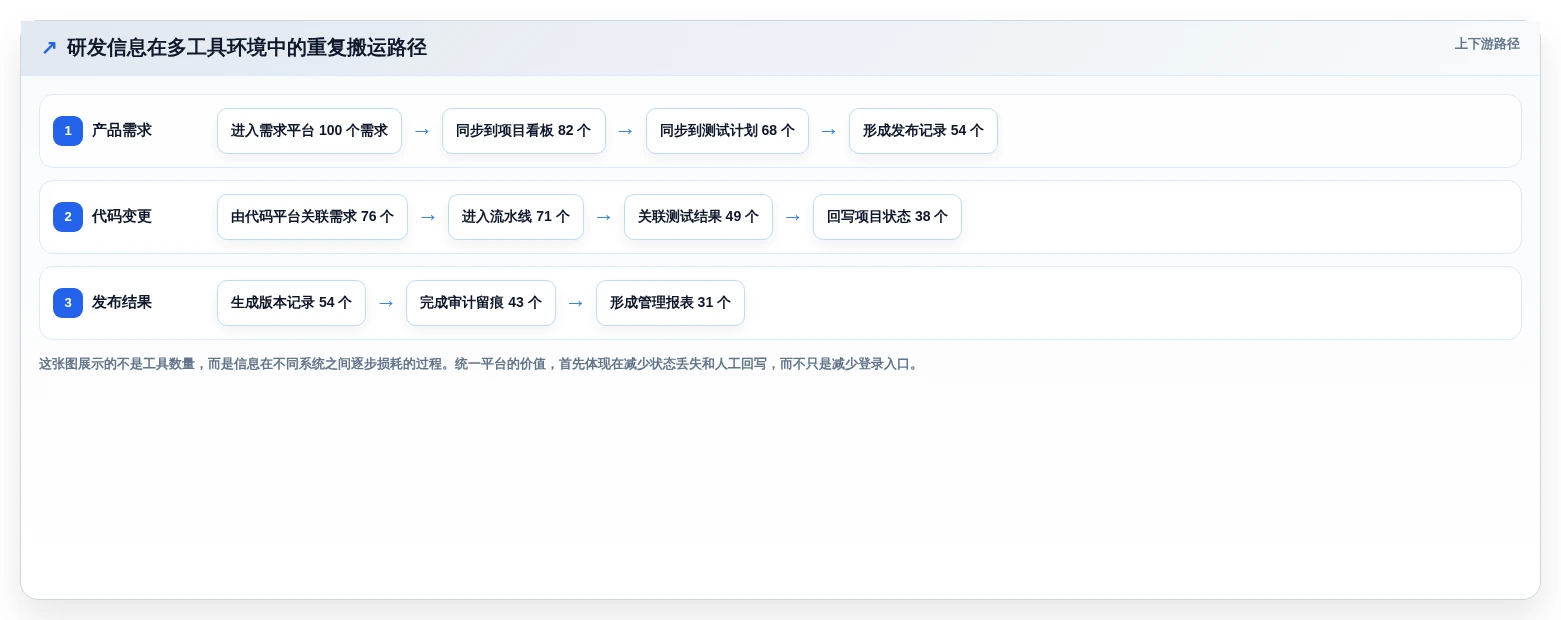This screenshot has height=620, width=1561.
Task: Click the footnote beginning 这张图展示的不是工具数量
Action: pos(479,364)
